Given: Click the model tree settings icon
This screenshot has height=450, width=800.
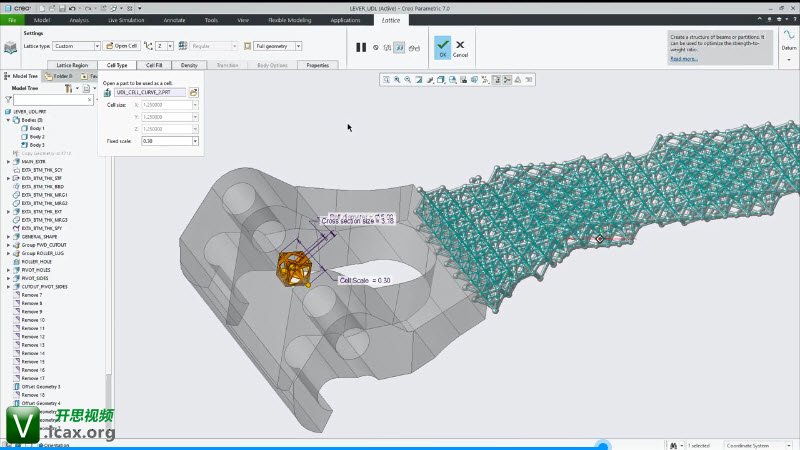Looking at the screenshot, I should pos(70,88).
